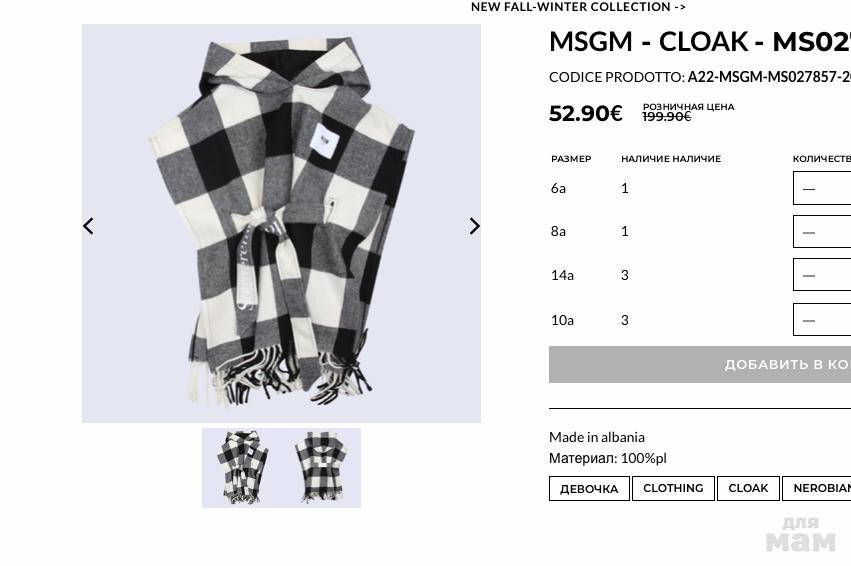
Task: Open quantity dropdown for size 14a
Action: click(x=822, y=275)
